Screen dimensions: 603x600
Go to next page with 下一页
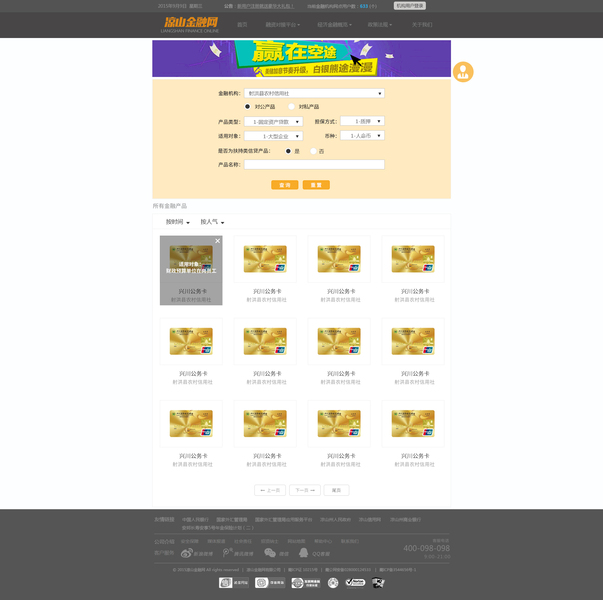point(305,490)
